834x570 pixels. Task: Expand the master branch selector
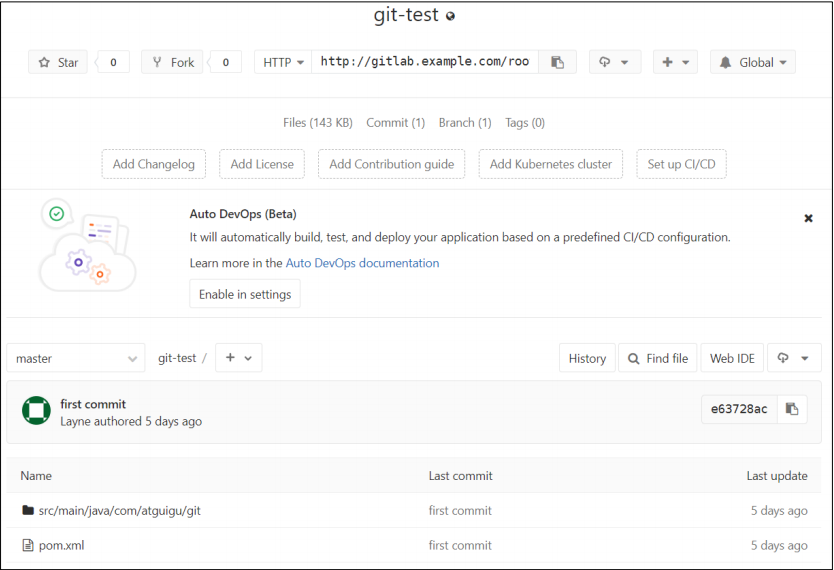coord(75,358)
